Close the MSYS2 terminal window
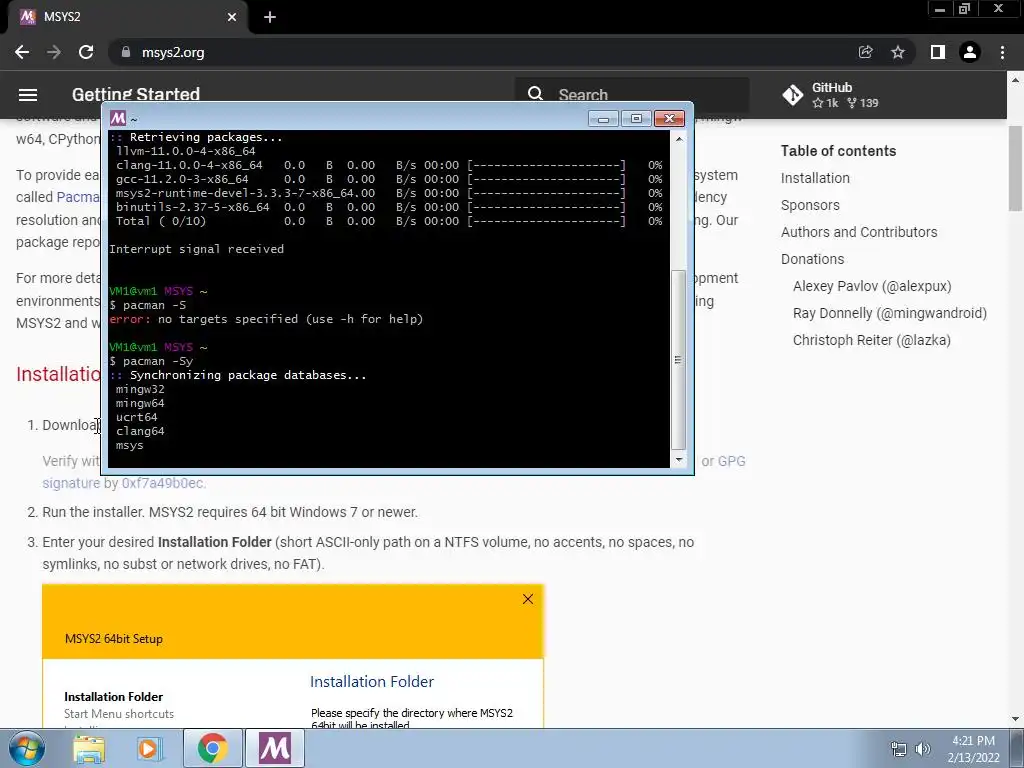Screen dimensions: 1024x768 669,118
